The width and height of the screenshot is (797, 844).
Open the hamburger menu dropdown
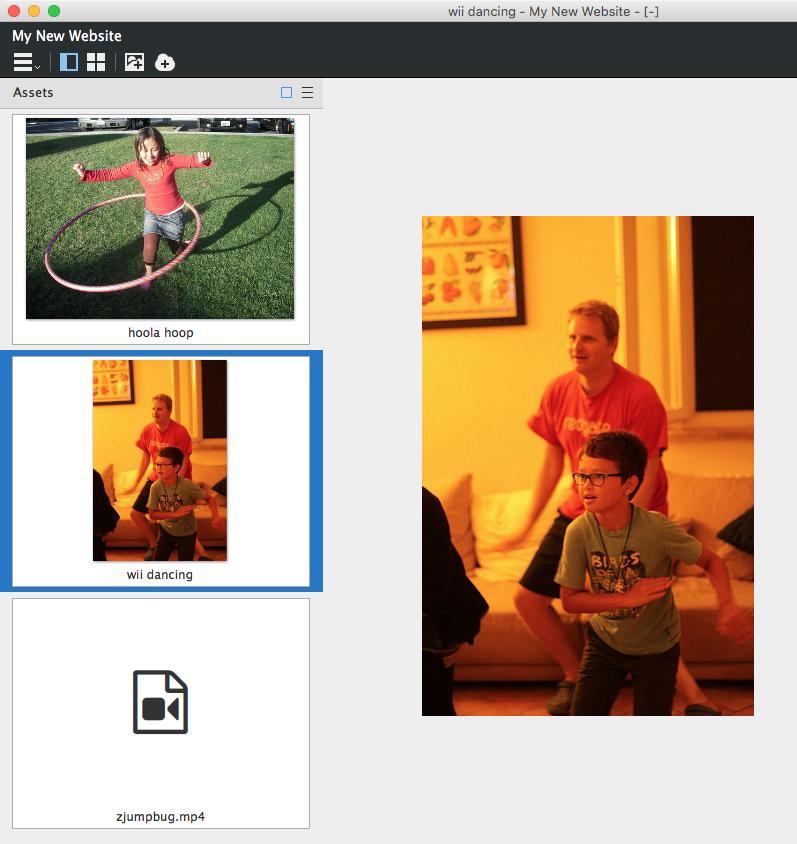[x=26, y=63]
